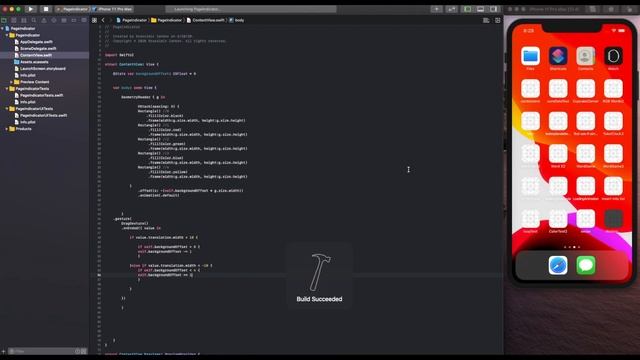Click the Library plus button in toolbar

(436, 9)
